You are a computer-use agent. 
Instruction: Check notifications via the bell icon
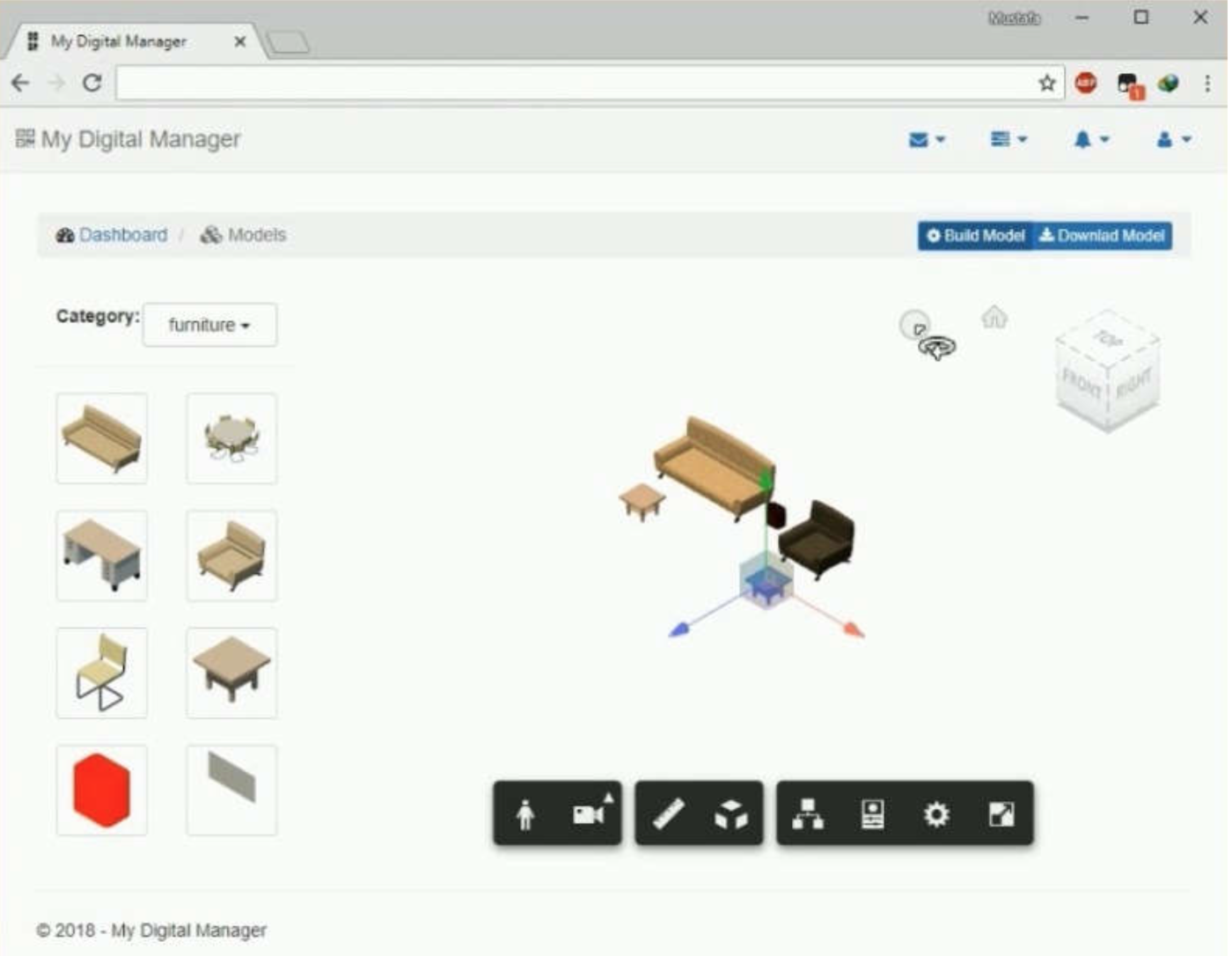point(1083,139)
